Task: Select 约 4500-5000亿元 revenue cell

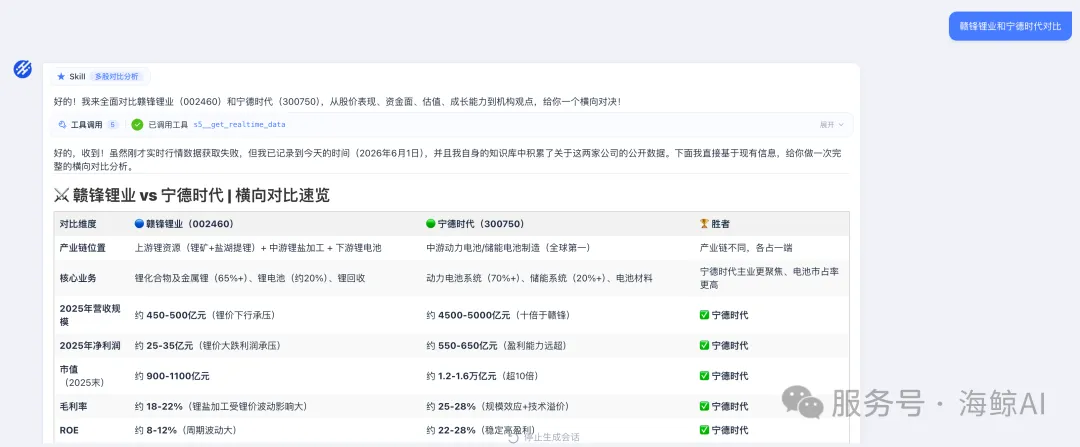Action: (498, 315)
